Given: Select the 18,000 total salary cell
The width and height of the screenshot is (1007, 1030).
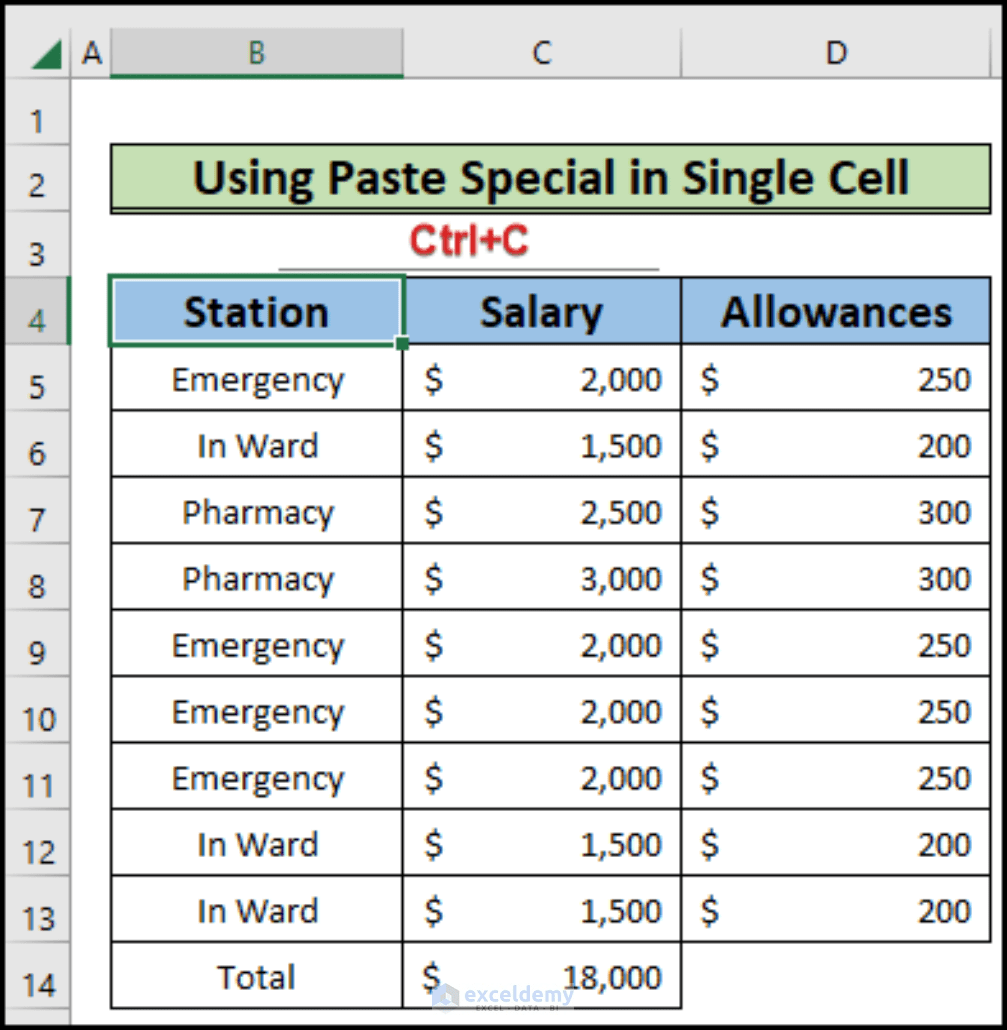Looking at the screenshot, I should tap(542, 977).
